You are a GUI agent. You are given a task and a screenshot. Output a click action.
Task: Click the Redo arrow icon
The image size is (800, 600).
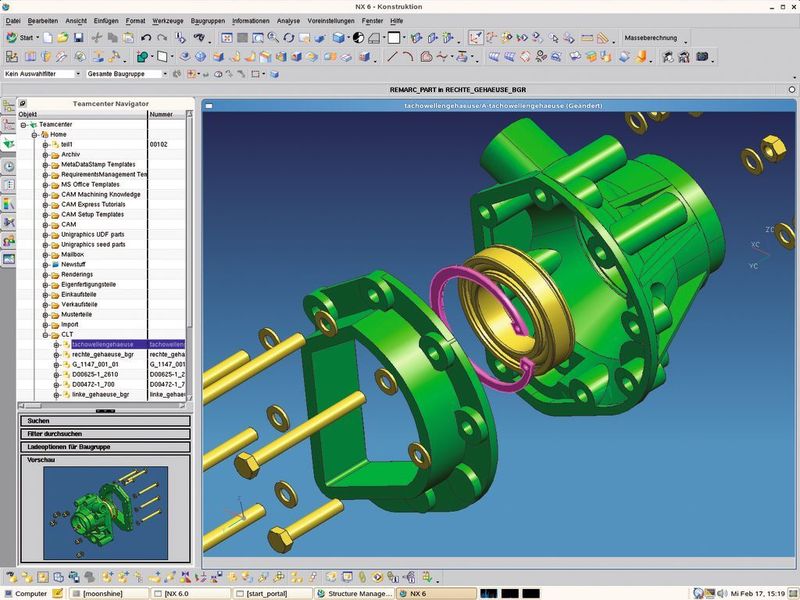[x=162, y=38]
